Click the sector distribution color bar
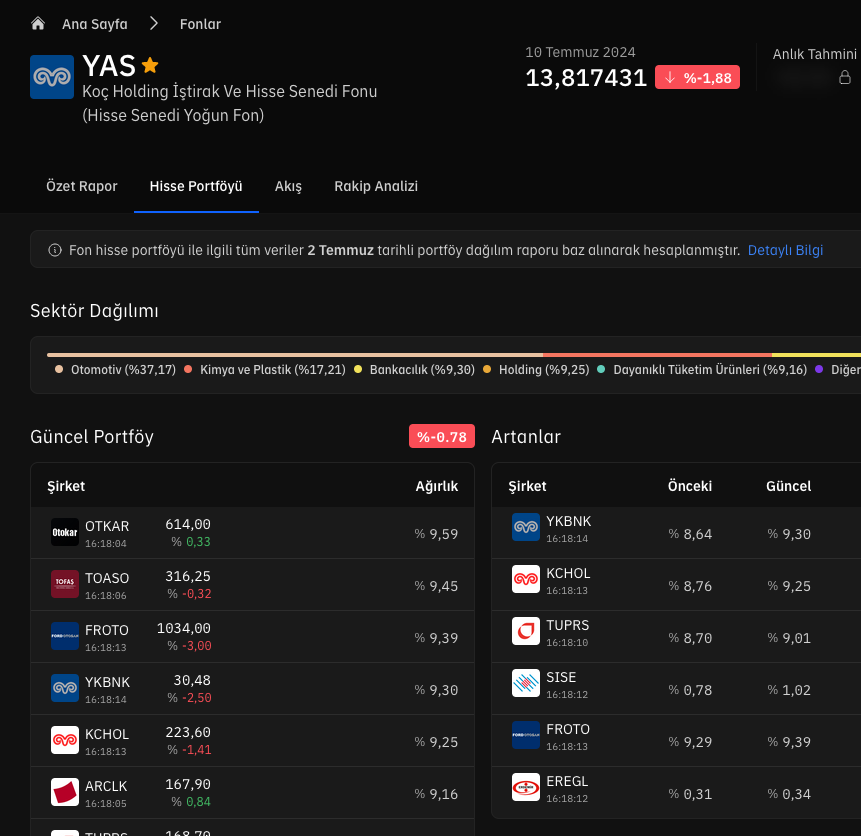The image size is (861, 836). click(x=454, y=355)
